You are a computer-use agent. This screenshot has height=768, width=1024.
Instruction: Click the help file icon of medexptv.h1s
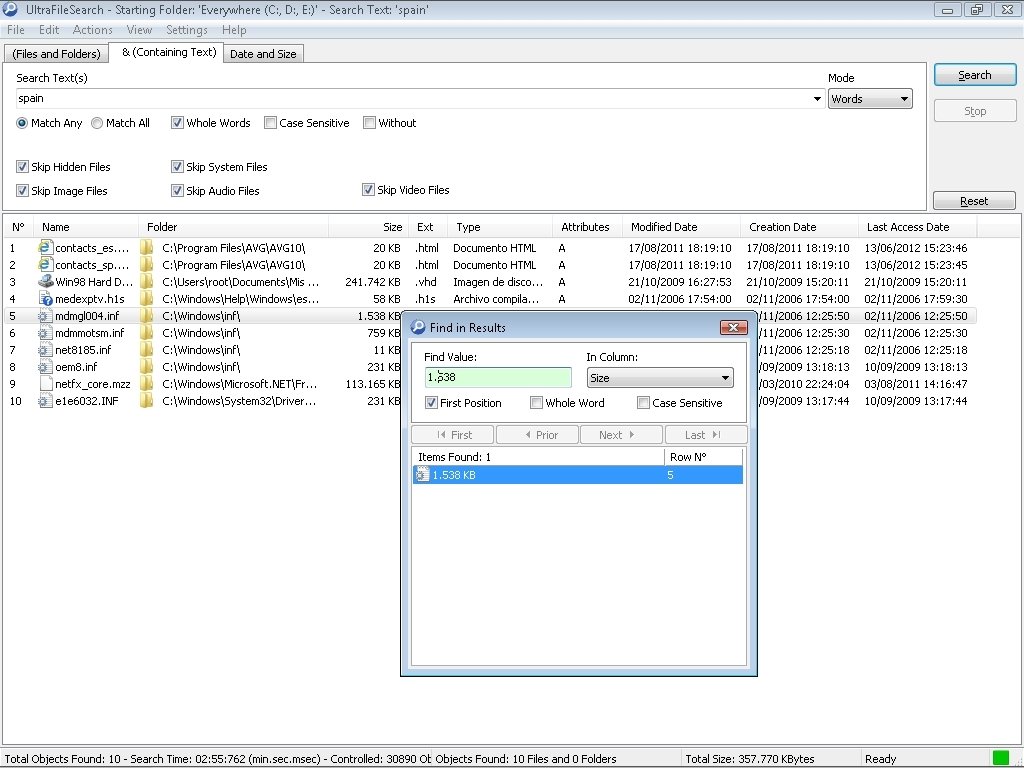(45, 298)
